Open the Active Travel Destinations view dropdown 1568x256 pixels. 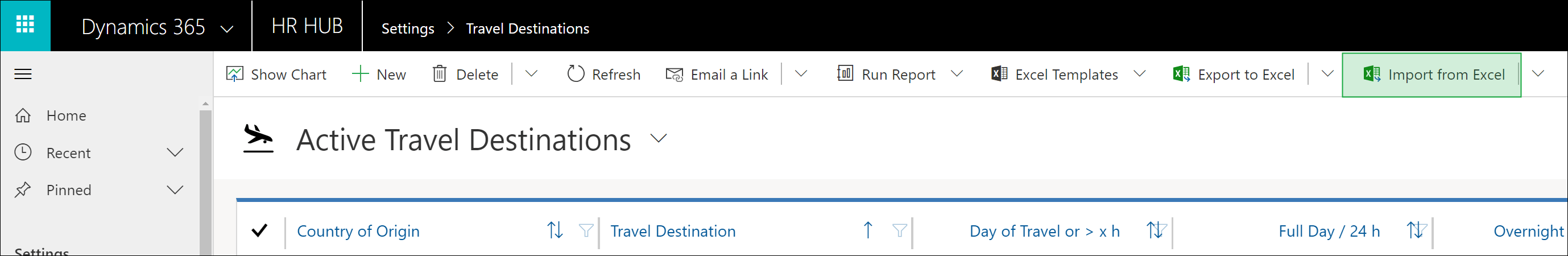[x=659, y=138]
